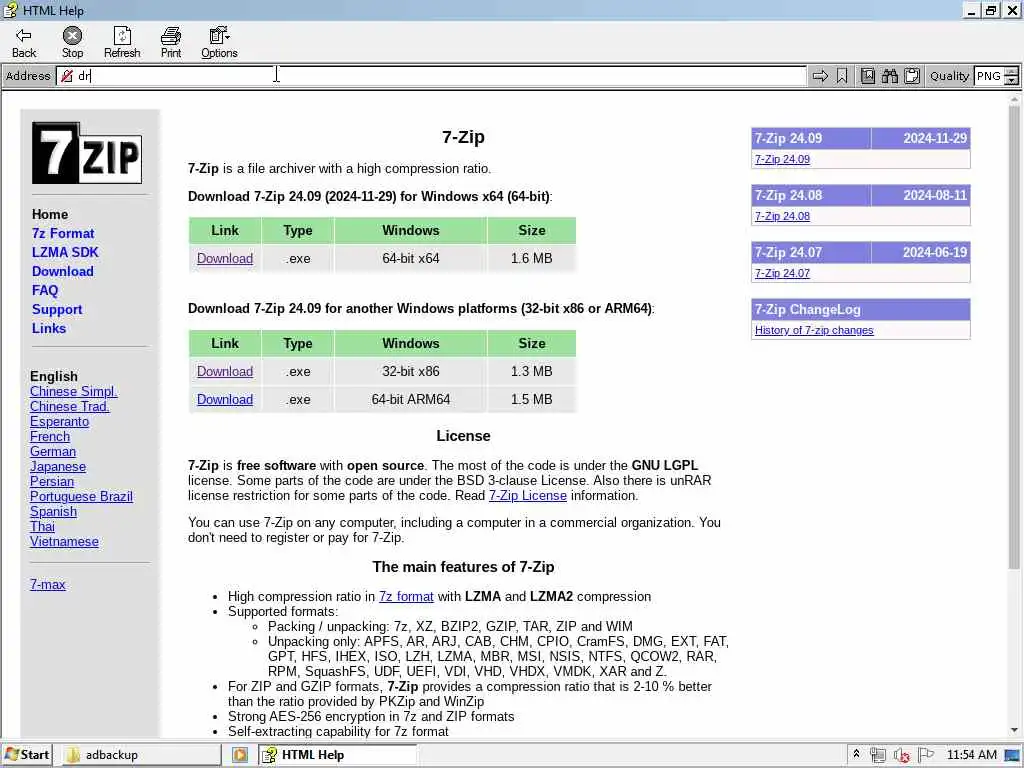
Task: Click the Back toolbar button
Action: [24, 42]
